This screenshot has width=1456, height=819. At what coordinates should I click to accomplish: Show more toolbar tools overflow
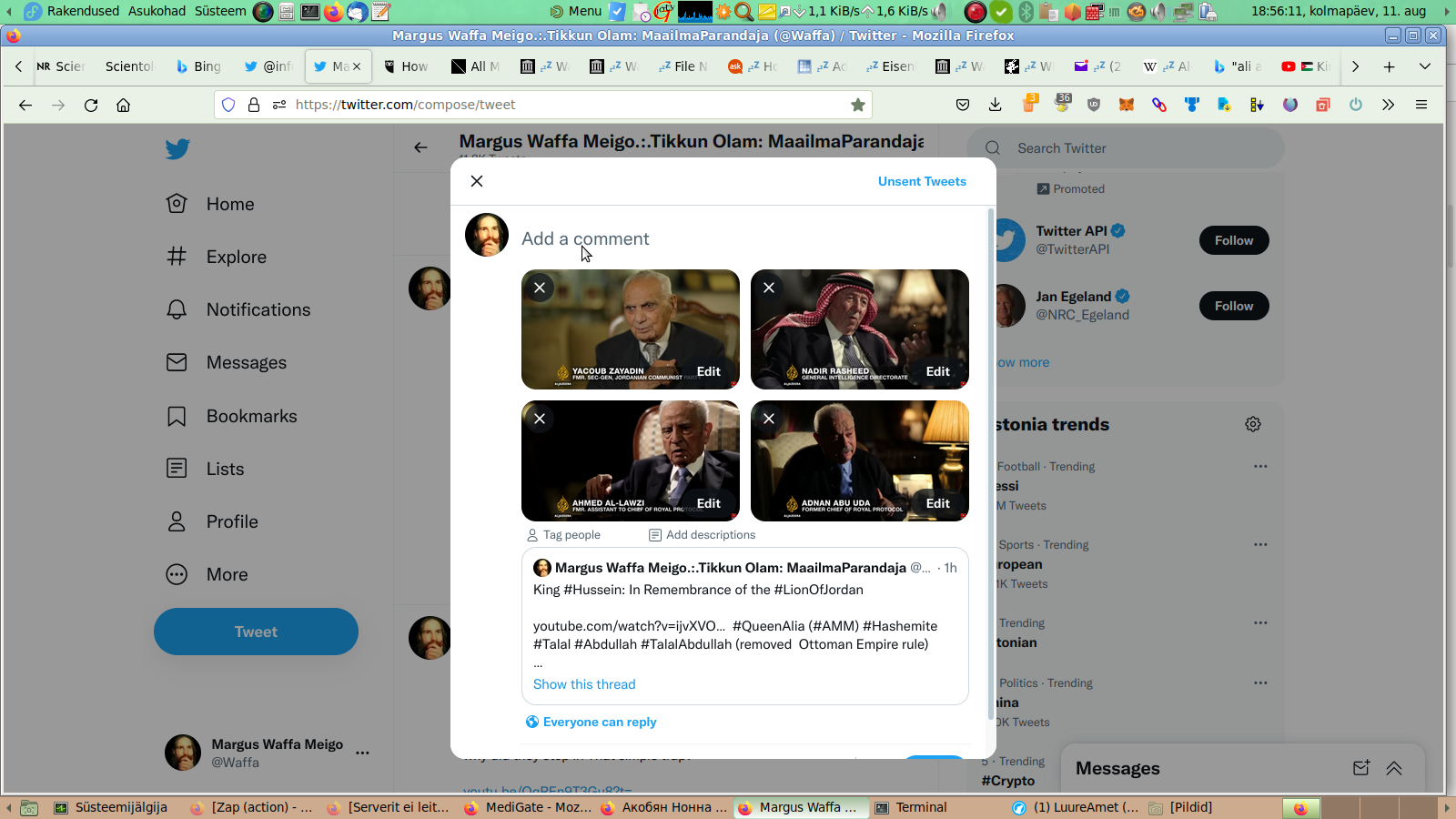point(1389,105)
